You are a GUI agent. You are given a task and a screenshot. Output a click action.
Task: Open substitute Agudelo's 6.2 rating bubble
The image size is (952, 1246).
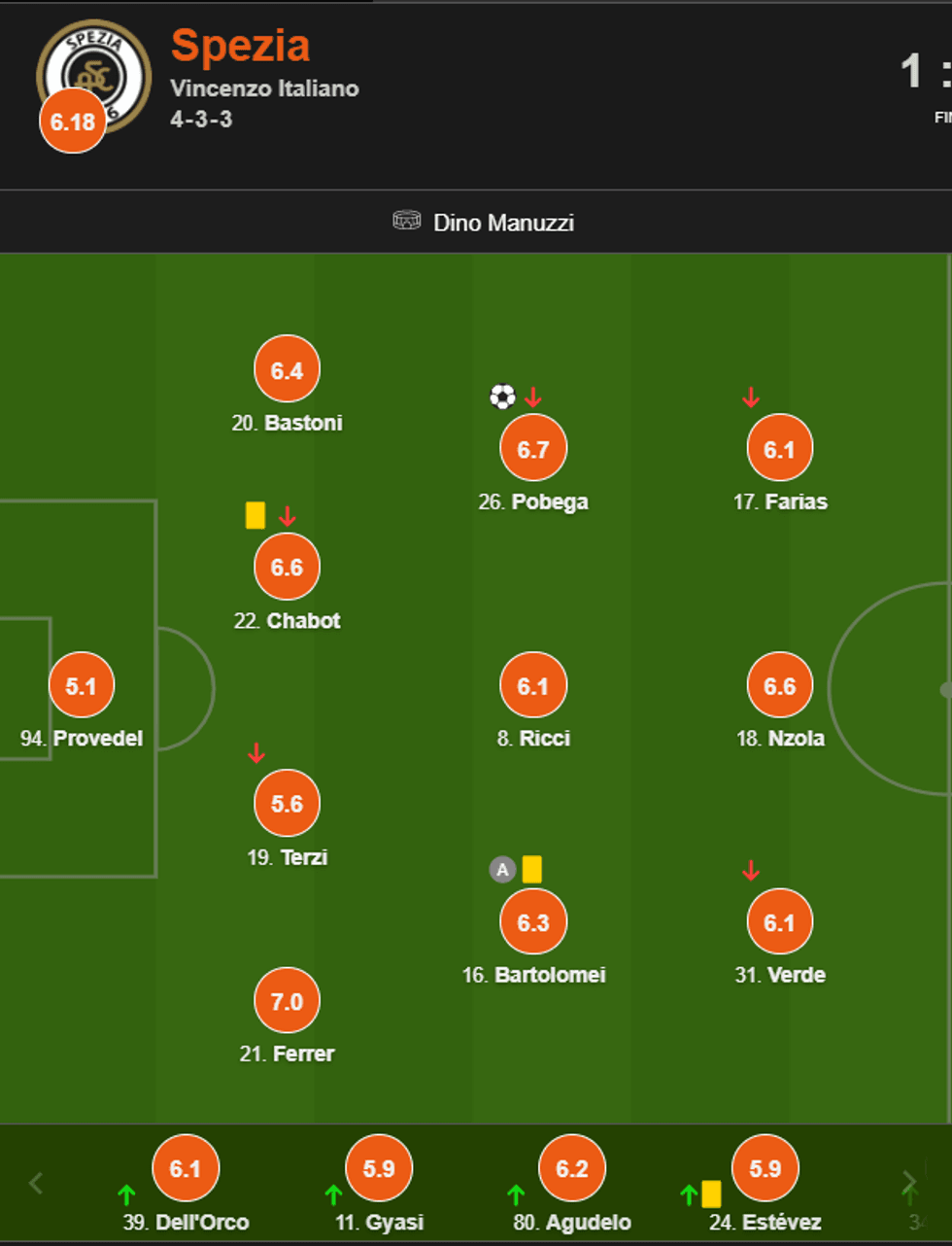point(572,1168)
